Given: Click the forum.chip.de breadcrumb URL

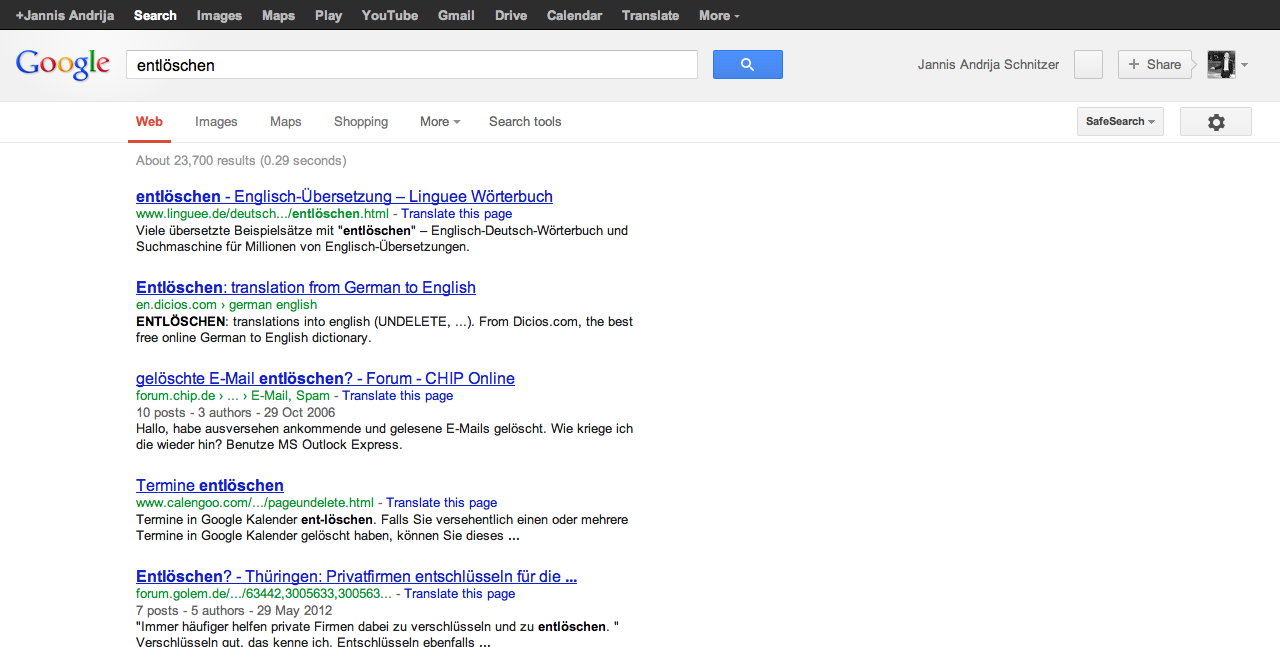Looking at the screenshot, I should 233,396.
